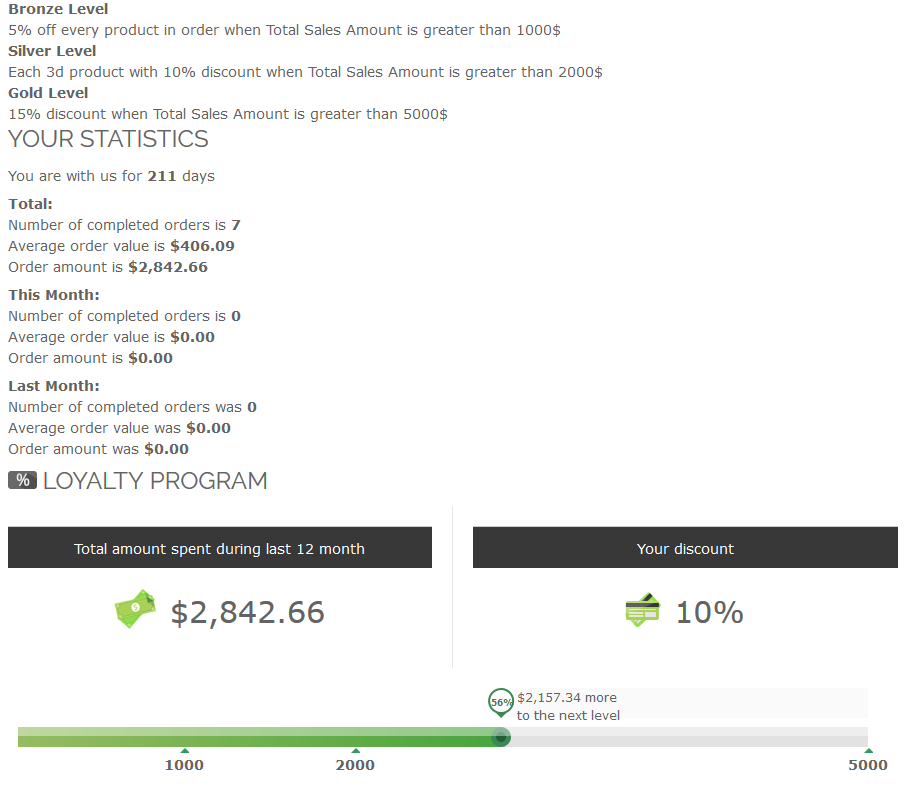909x799 pixels.
Task: Click the round handle on the loyalty progress bar
Action: [x=501, y=737]
